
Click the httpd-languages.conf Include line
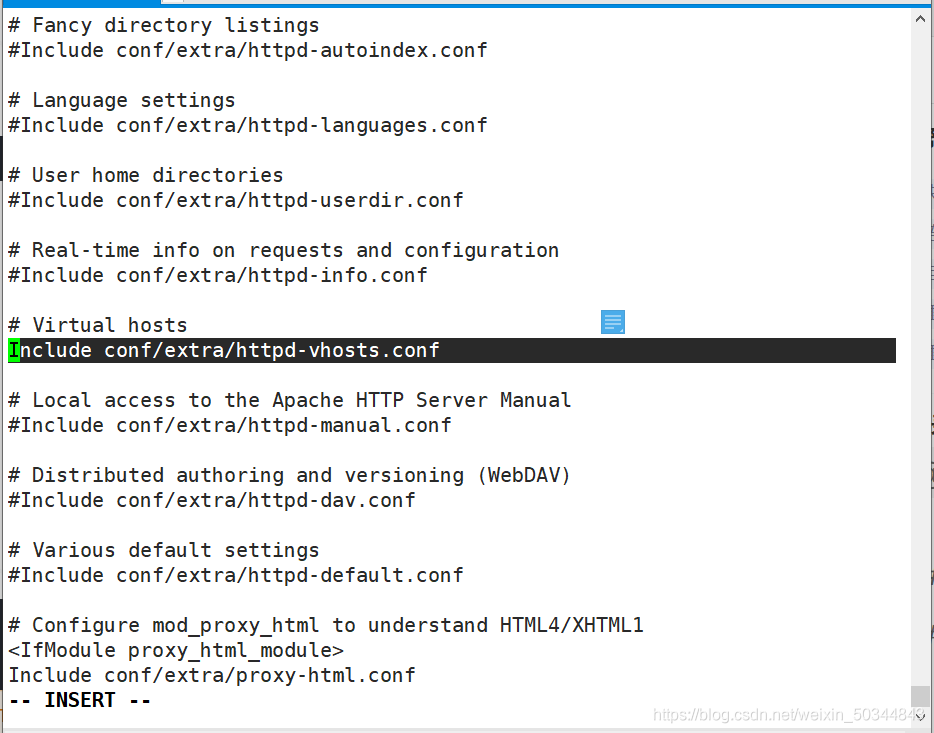(248, 126)
